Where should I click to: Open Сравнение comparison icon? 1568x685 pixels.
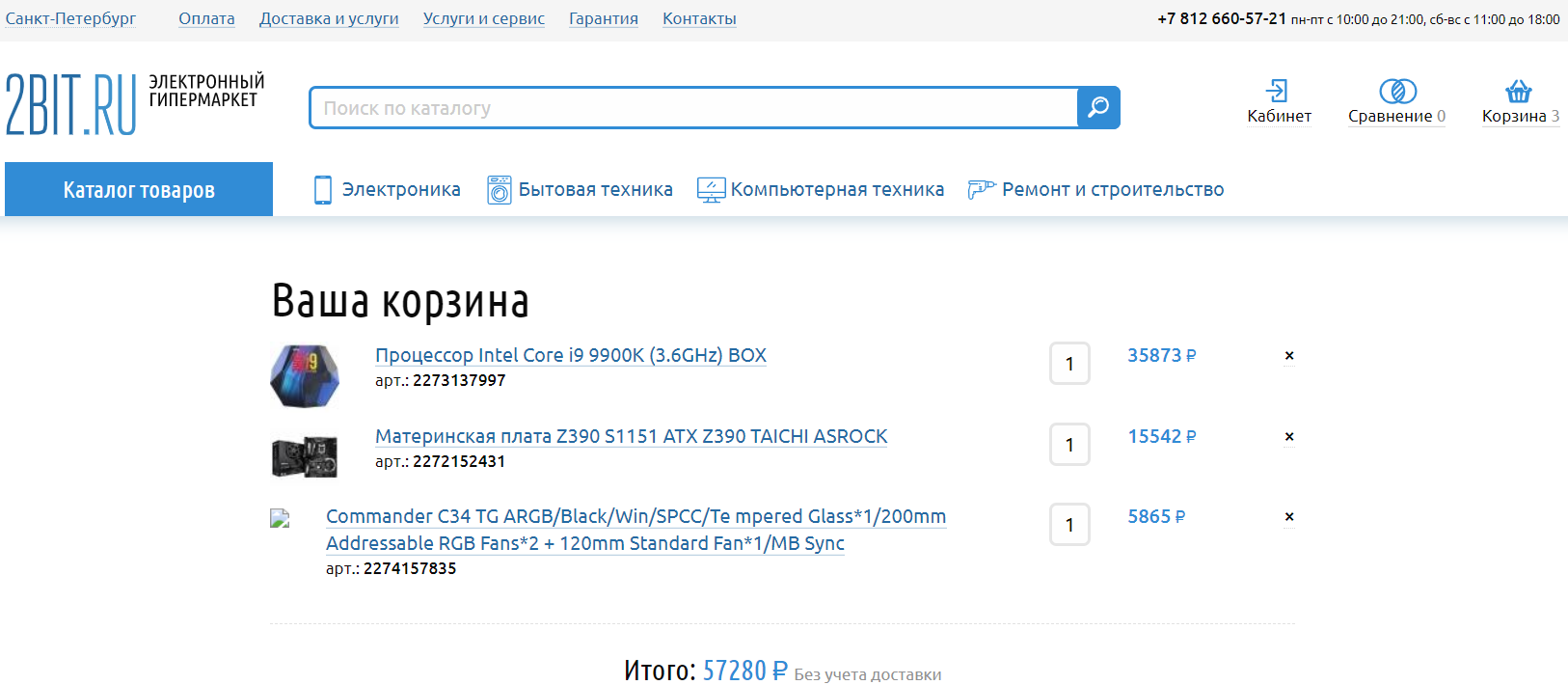[x=1397, y=91]
